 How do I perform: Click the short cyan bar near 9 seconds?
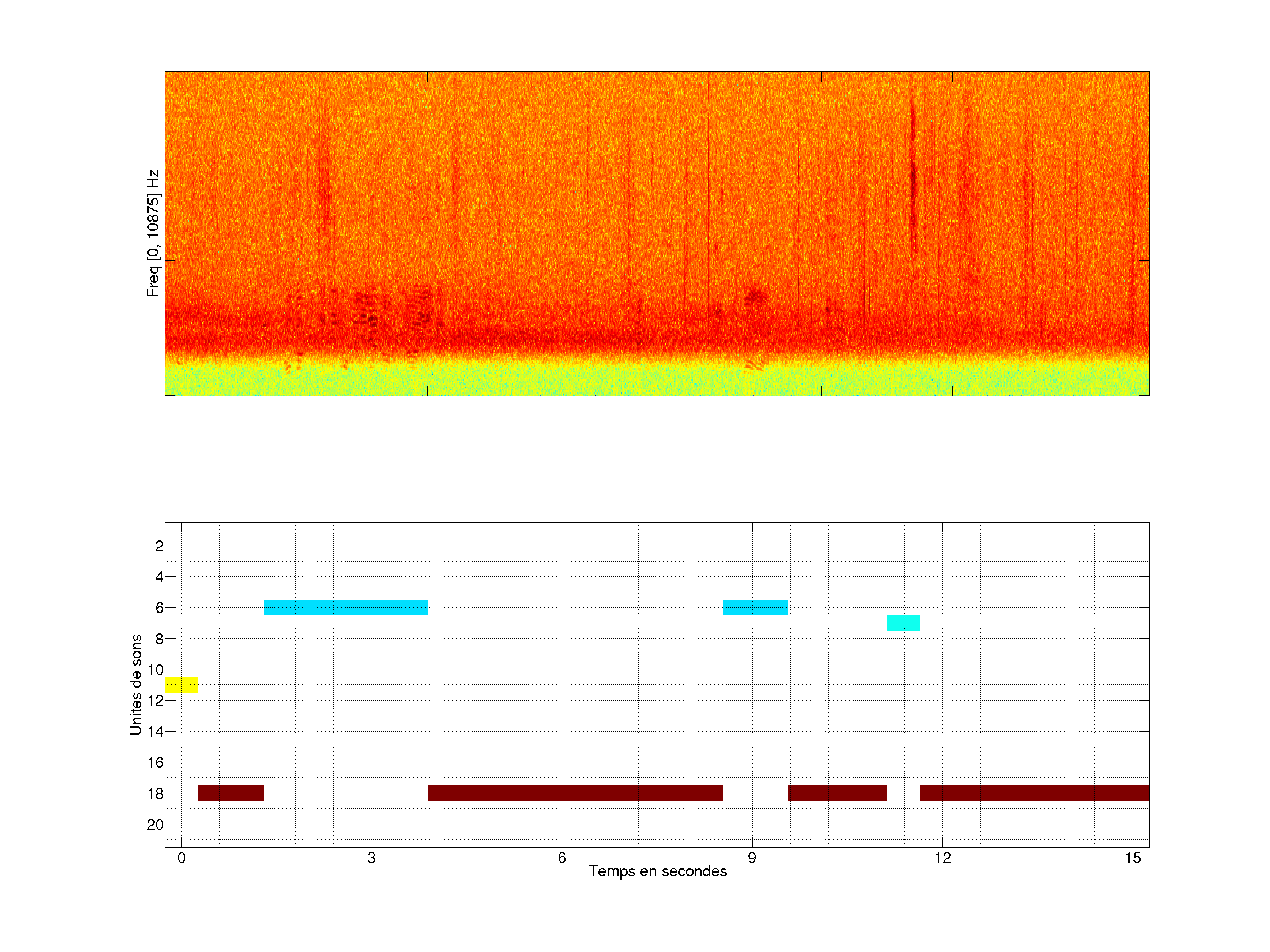point(755,607)
